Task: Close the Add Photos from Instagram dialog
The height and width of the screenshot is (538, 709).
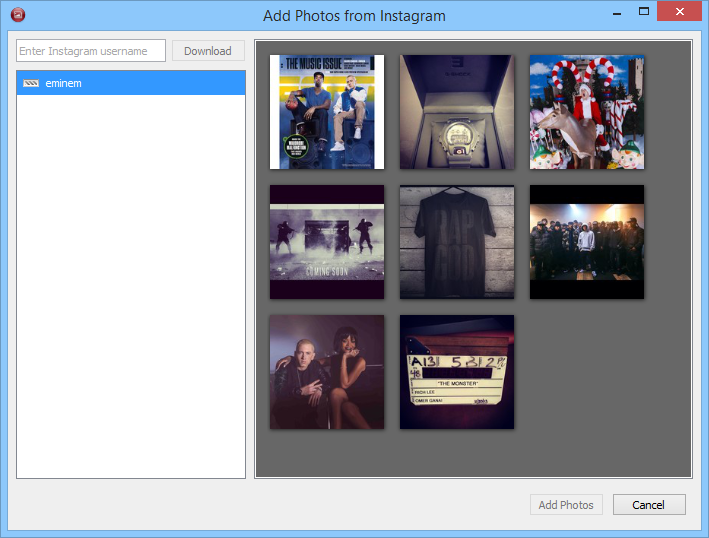Action: point(680,11)
